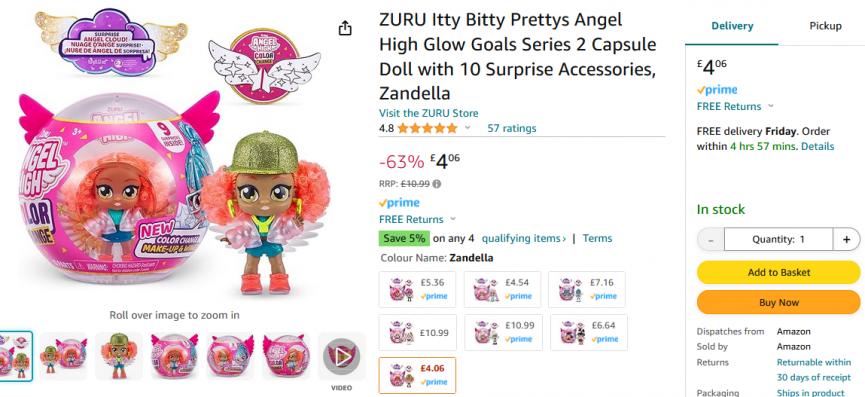Visit the ZURU Store link
Image resolution: width=865 pixels, height=397 pixels.
click(429, 114)
